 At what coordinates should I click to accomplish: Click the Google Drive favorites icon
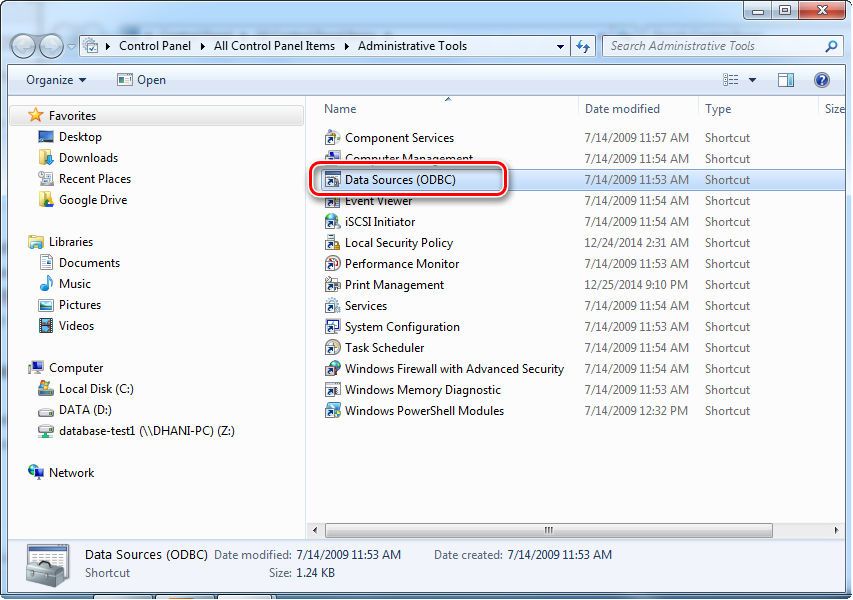click(45, 200)
